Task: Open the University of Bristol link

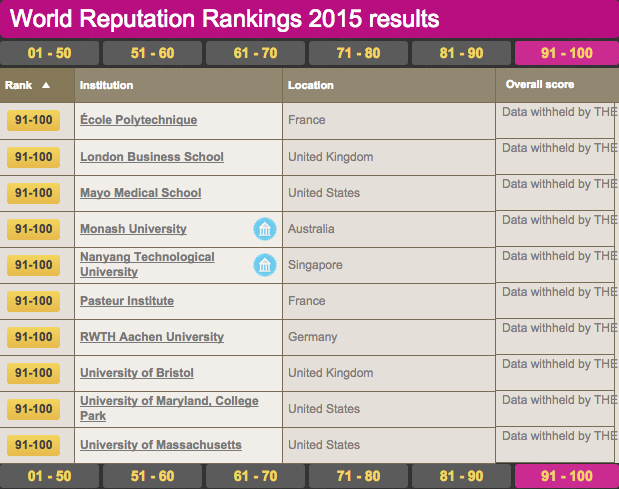Action: [137, 373]
